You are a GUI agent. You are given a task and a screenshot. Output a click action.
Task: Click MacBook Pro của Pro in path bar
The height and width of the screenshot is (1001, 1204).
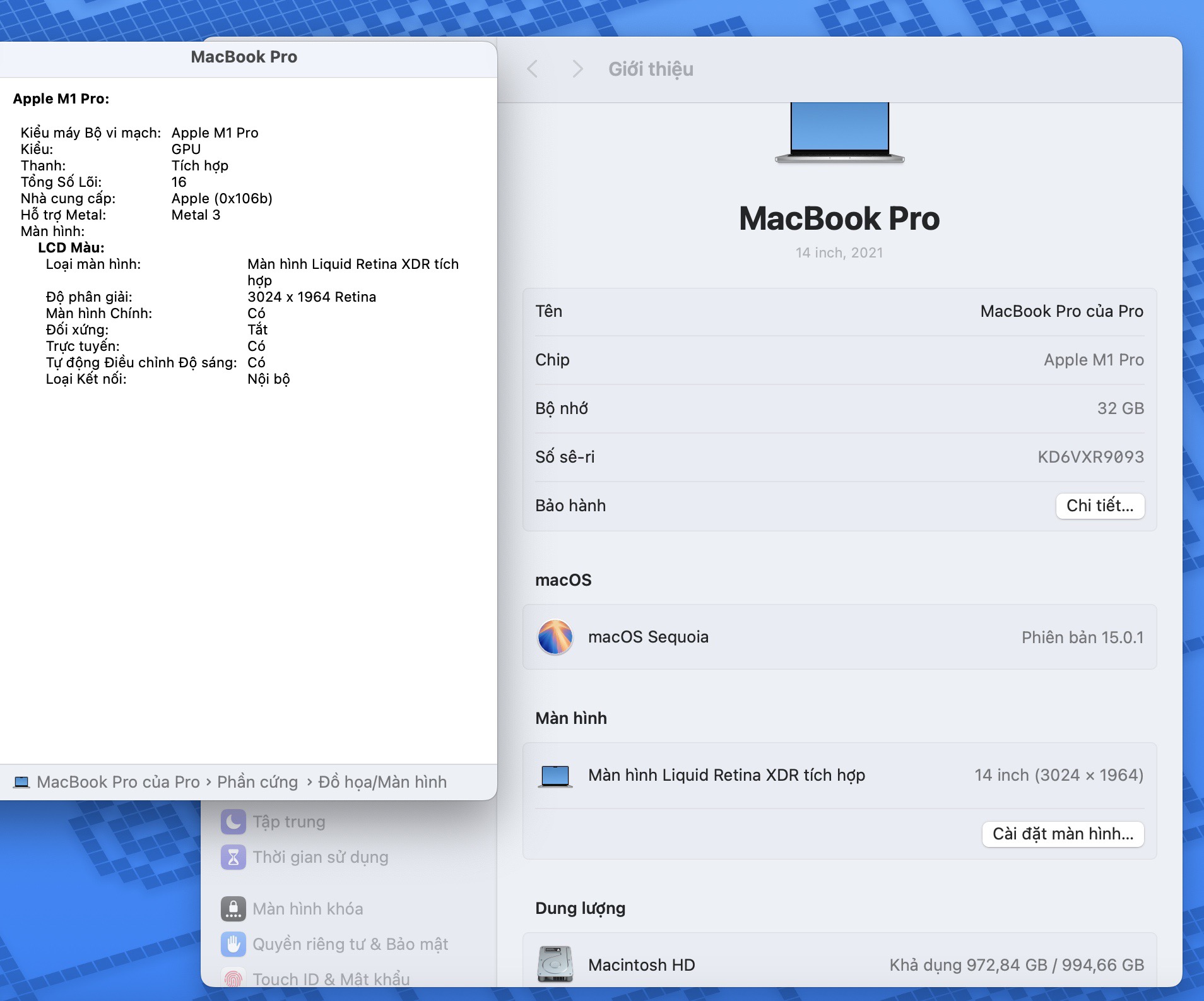pyautogui.click(x=118, y=782)
